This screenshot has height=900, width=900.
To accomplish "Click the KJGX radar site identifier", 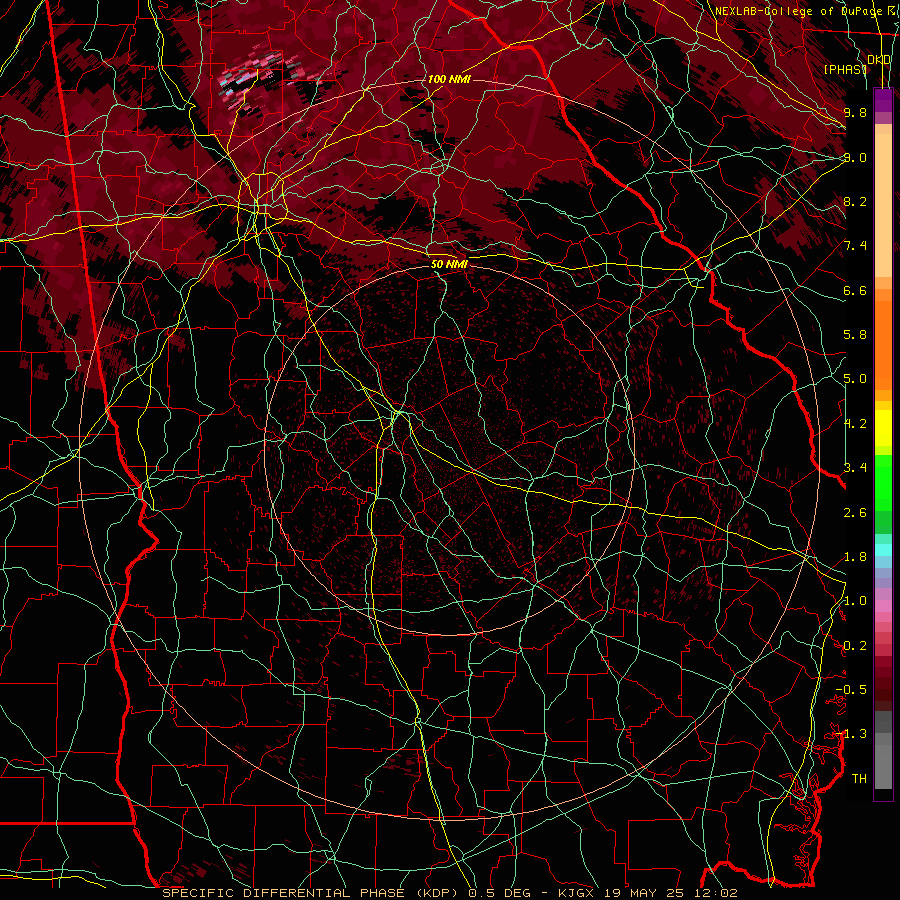I will [x=578, y=893].
